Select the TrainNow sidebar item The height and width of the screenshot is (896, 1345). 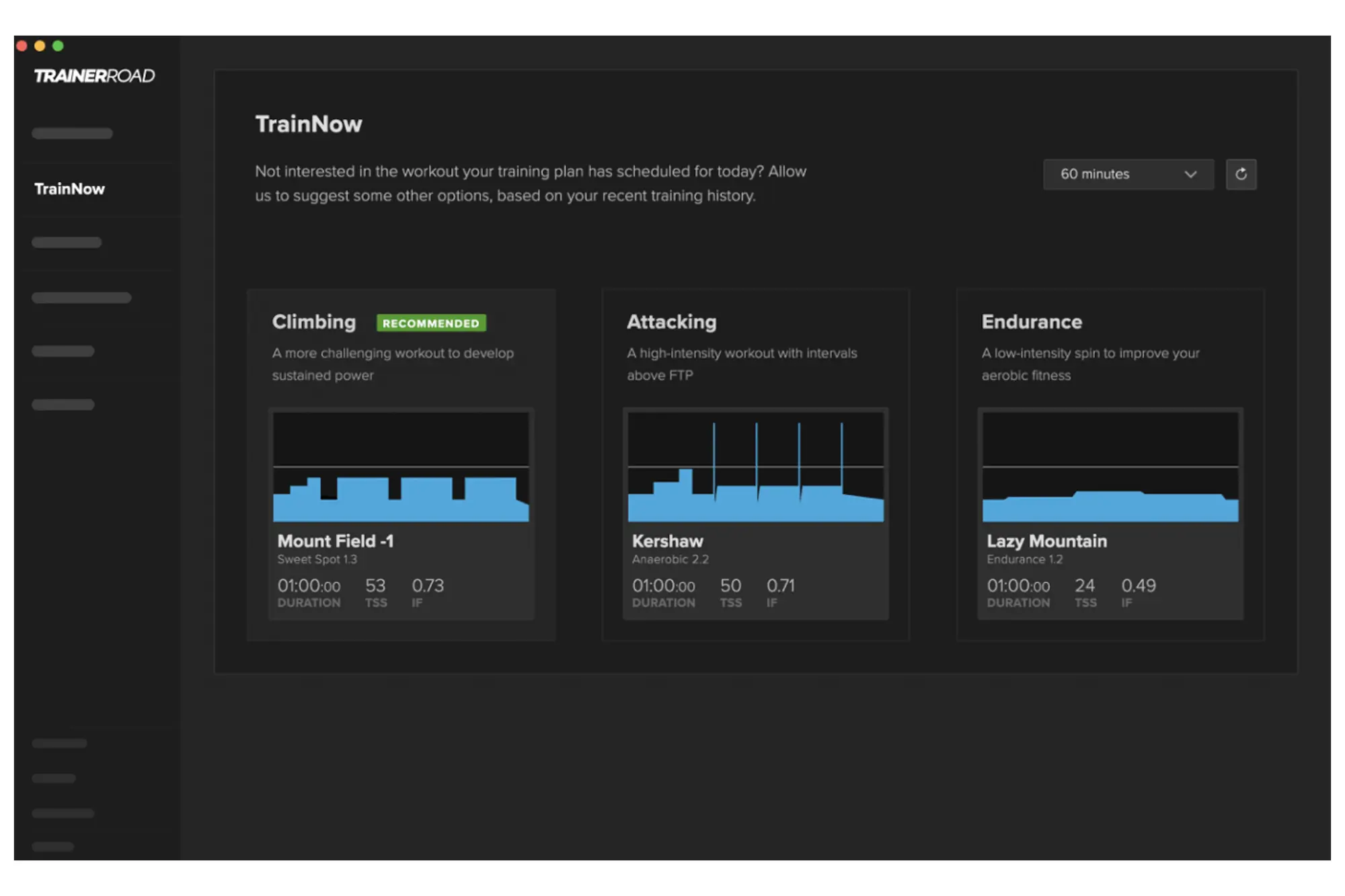click(69, 189)
